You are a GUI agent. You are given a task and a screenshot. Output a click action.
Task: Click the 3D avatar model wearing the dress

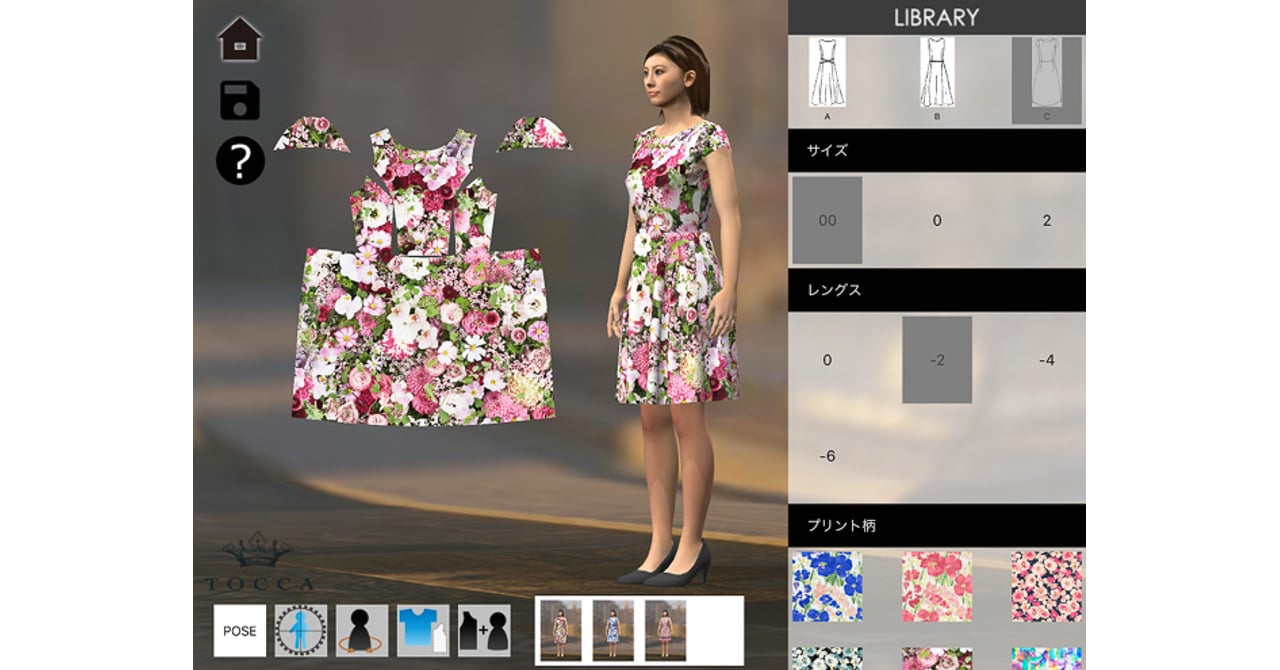[x=673, y=310]
